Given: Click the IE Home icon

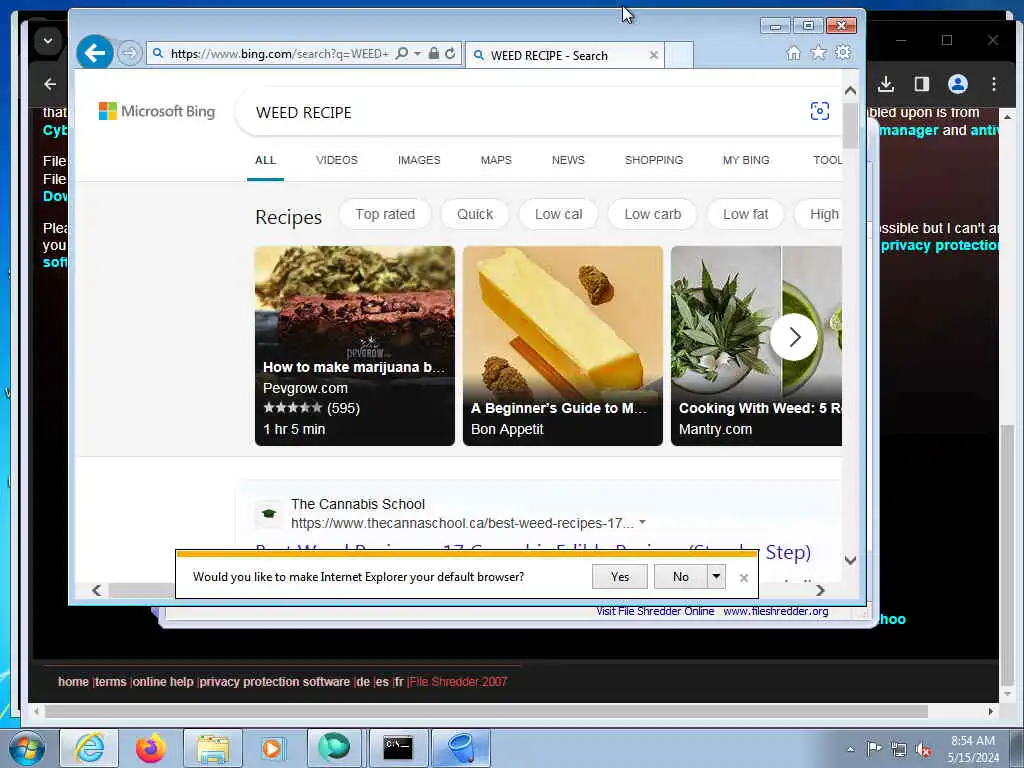Looking at the screenshot, I should (x=793, y=53).
